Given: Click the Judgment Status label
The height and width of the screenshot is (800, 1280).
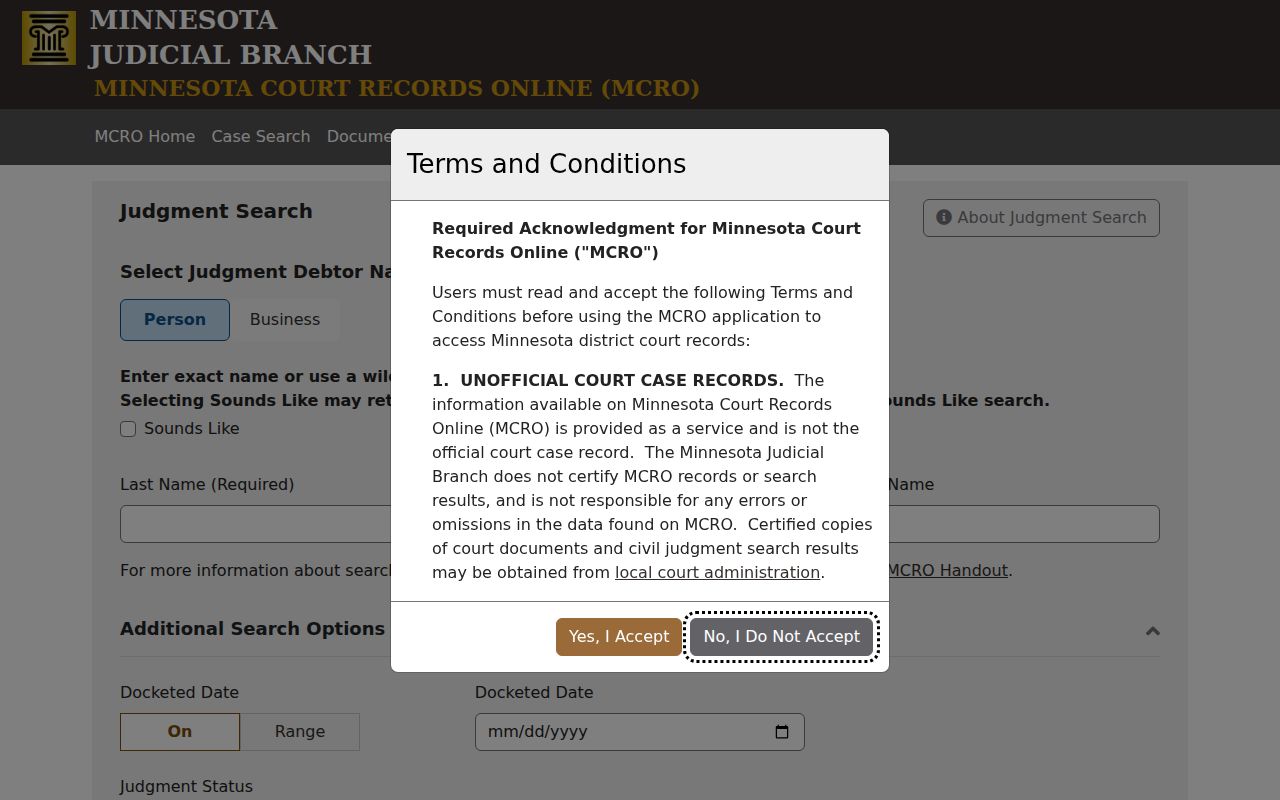Looking at the screenshot, I should point(186,787).
